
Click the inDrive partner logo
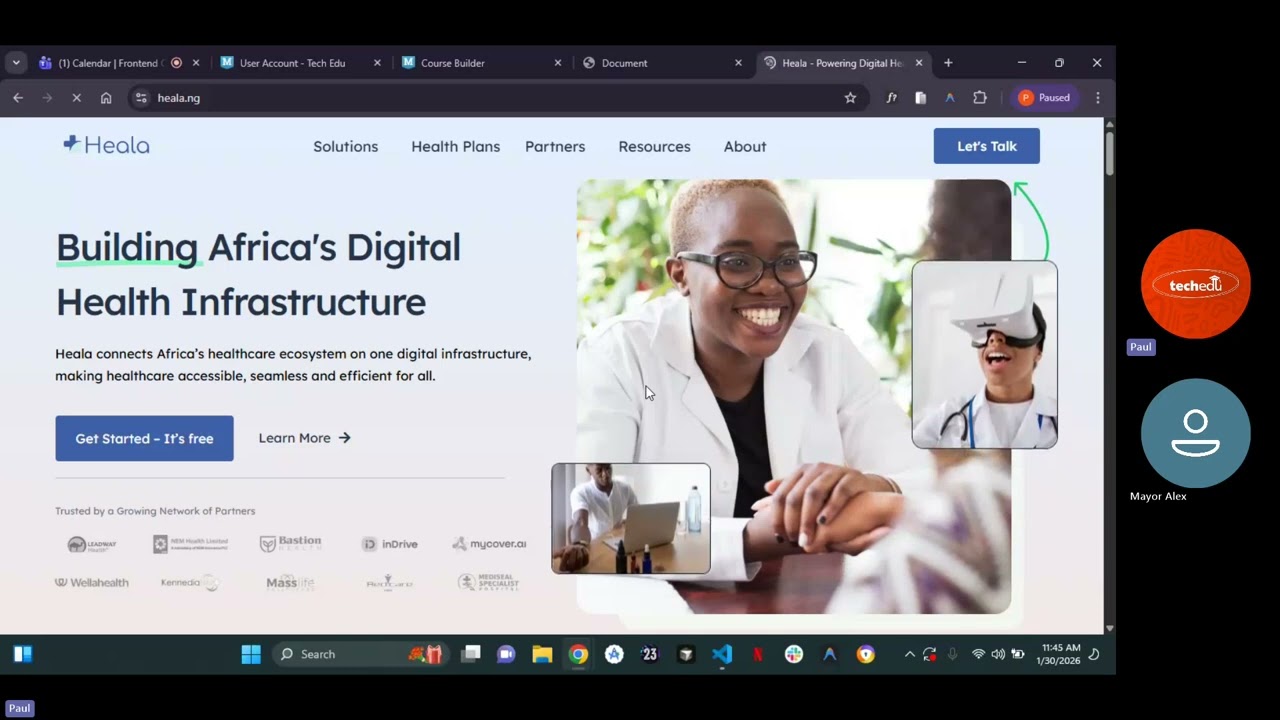(390, 544)
